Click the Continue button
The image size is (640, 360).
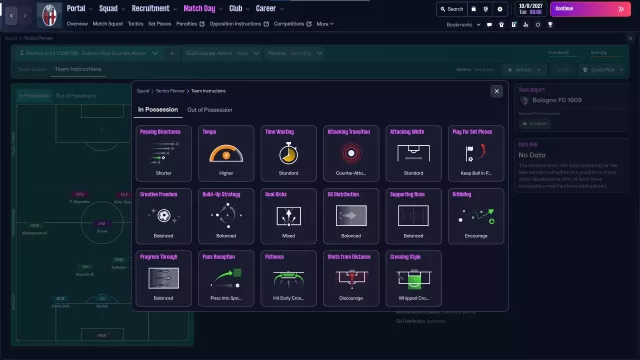point(590,9)
